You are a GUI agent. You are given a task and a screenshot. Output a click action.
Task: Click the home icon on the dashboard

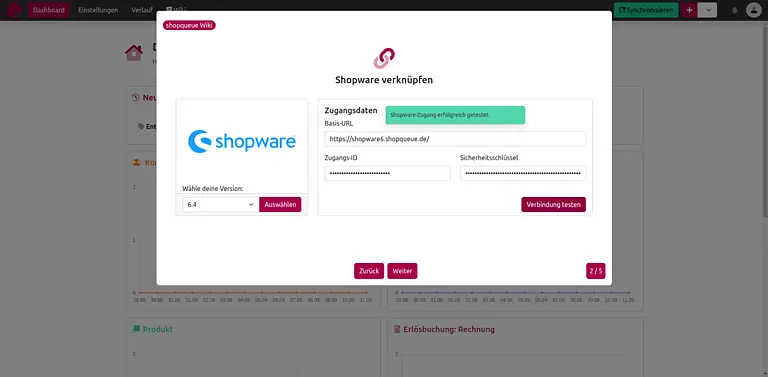click(134, 52)
